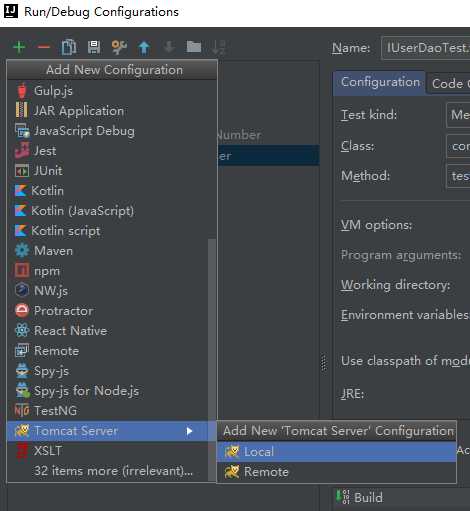Select the Kotlin configuration entry
The image size is (470, 511).
[112, 191]
